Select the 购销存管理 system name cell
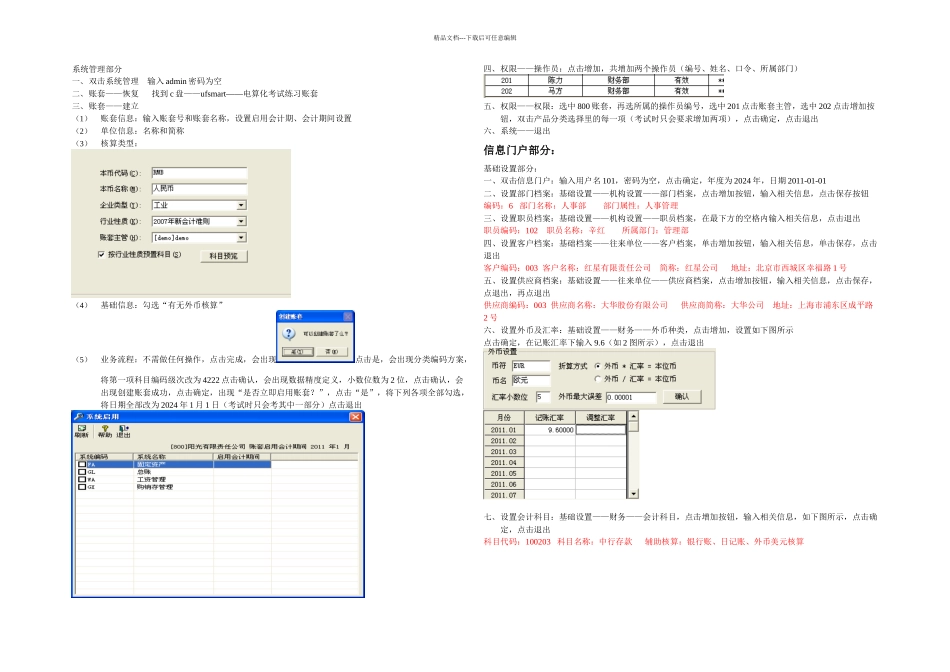Viewport: 950px width, 672px height. (x=173, y=487)
